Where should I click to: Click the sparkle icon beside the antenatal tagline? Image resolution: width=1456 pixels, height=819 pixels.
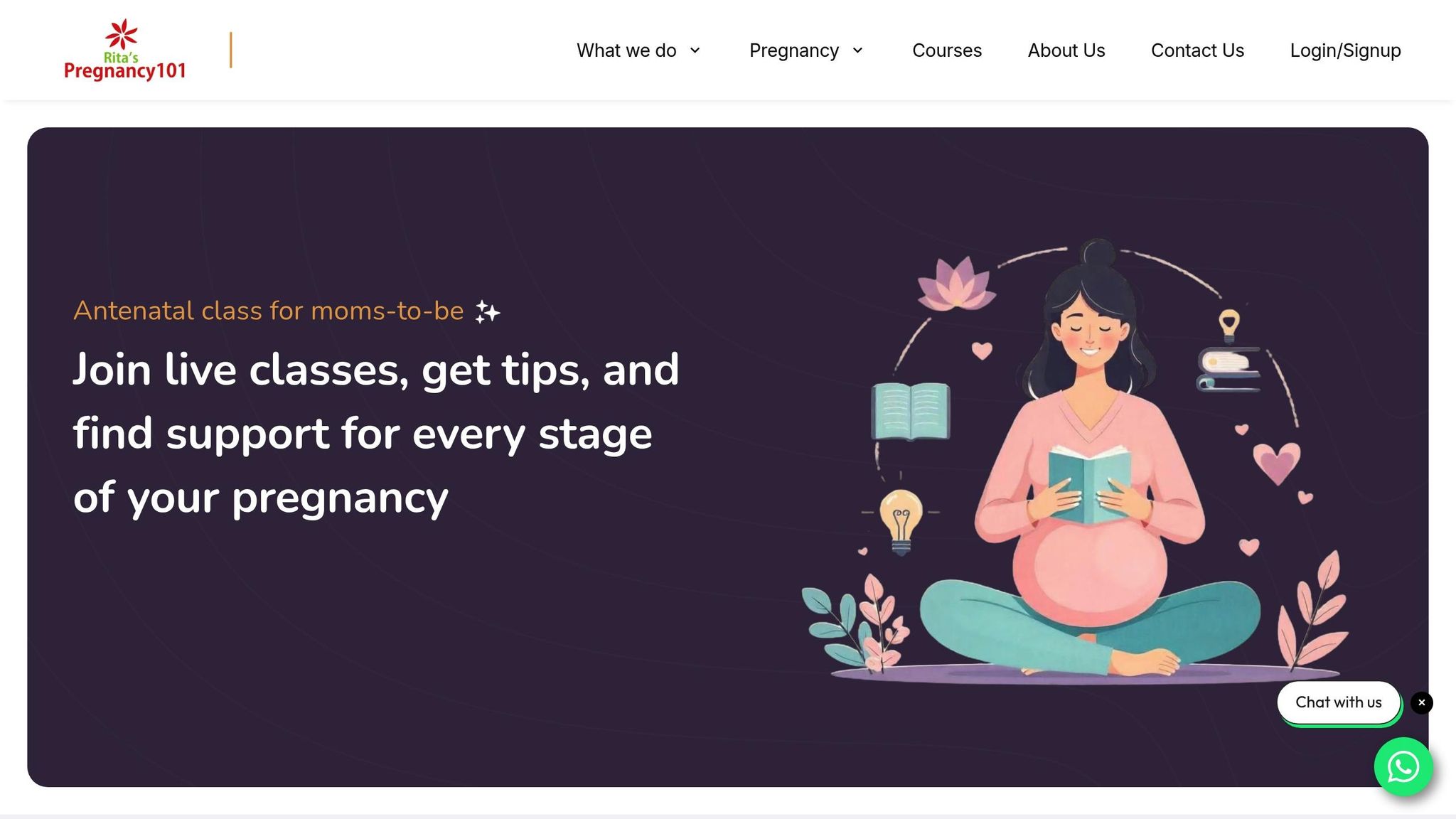(x=488, y=311)
